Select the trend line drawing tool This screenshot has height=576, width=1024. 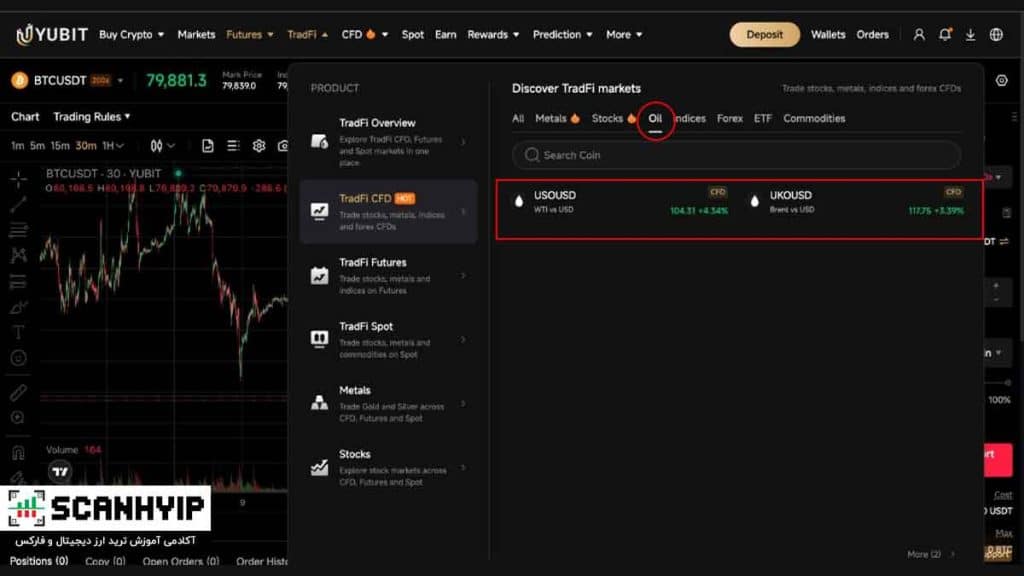[x=18, y=204]
